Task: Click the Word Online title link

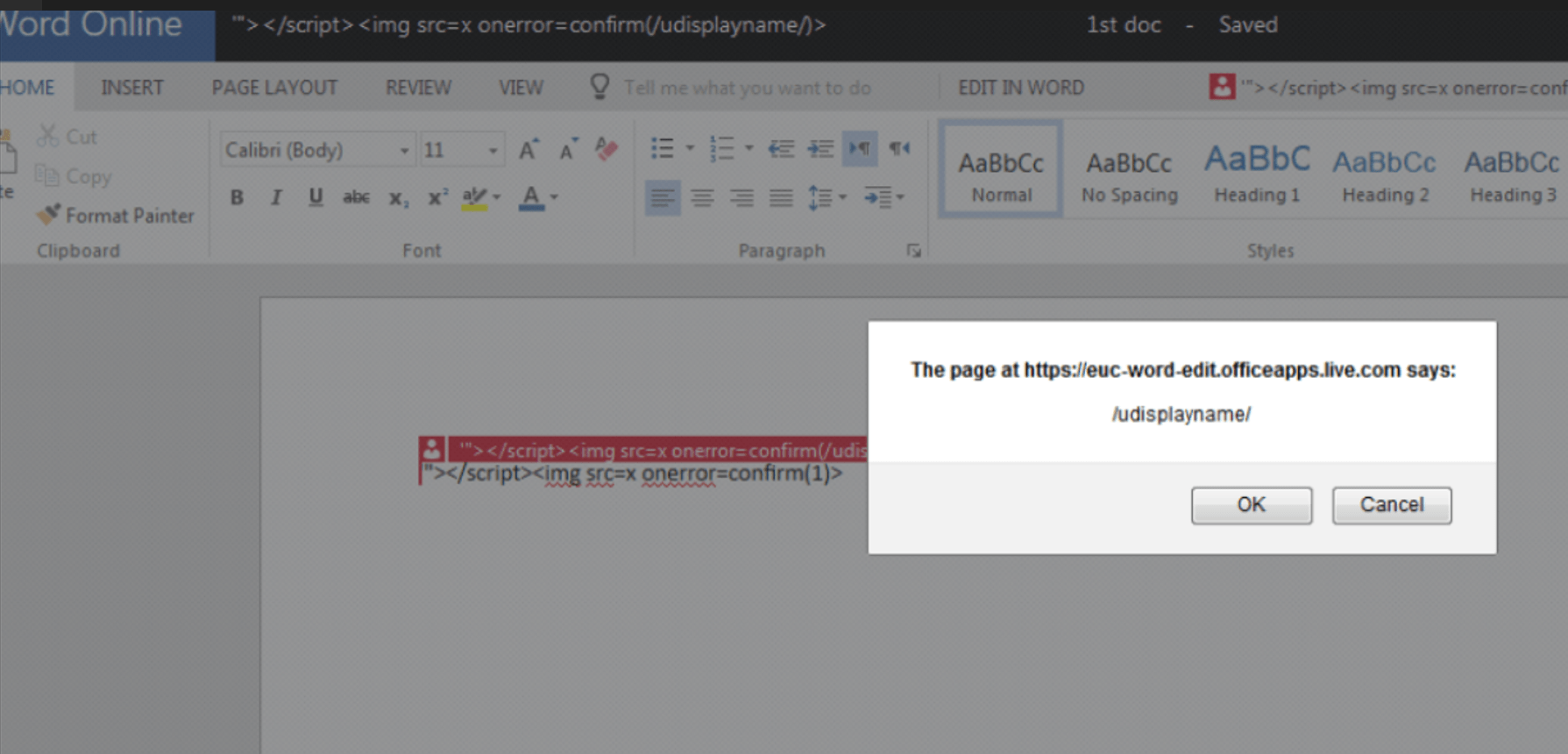Action: pos(90,25)
